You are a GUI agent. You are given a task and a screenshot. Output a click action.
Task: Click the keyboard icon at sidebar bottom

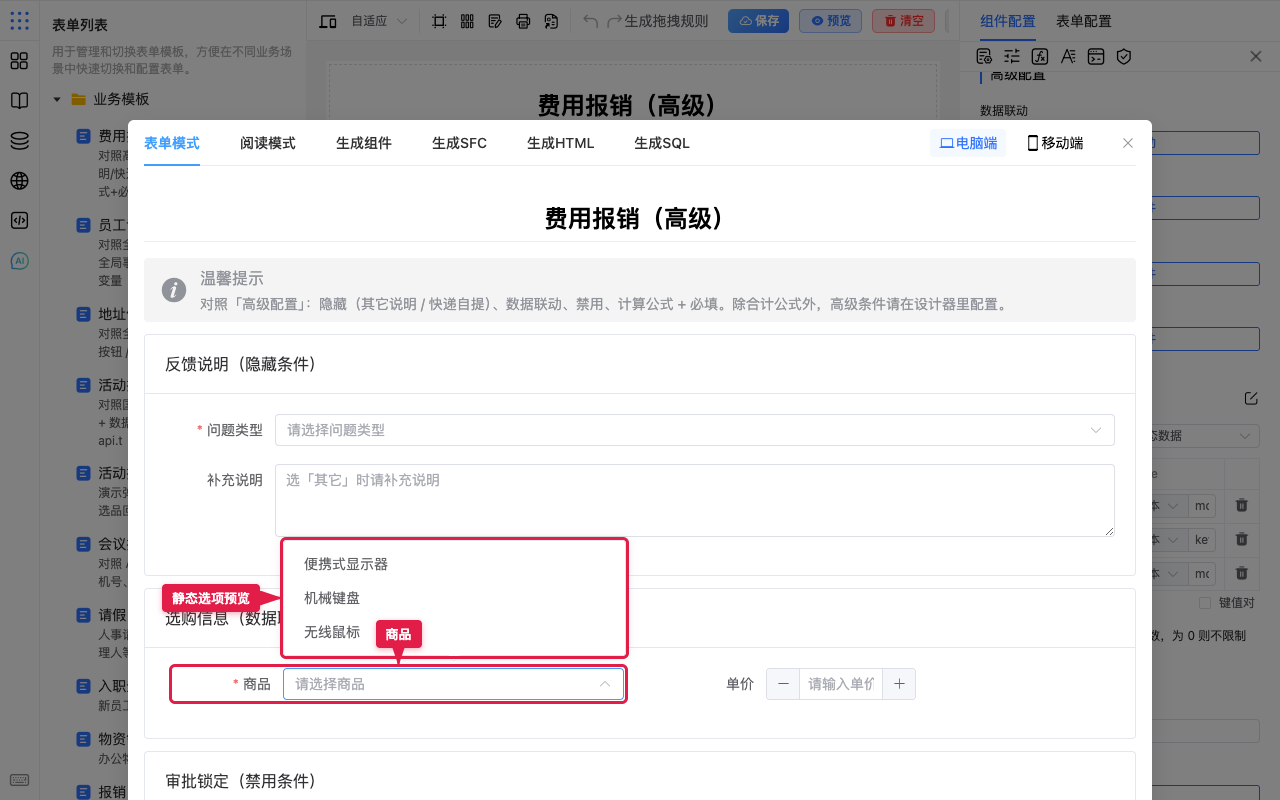pos(19,780)
